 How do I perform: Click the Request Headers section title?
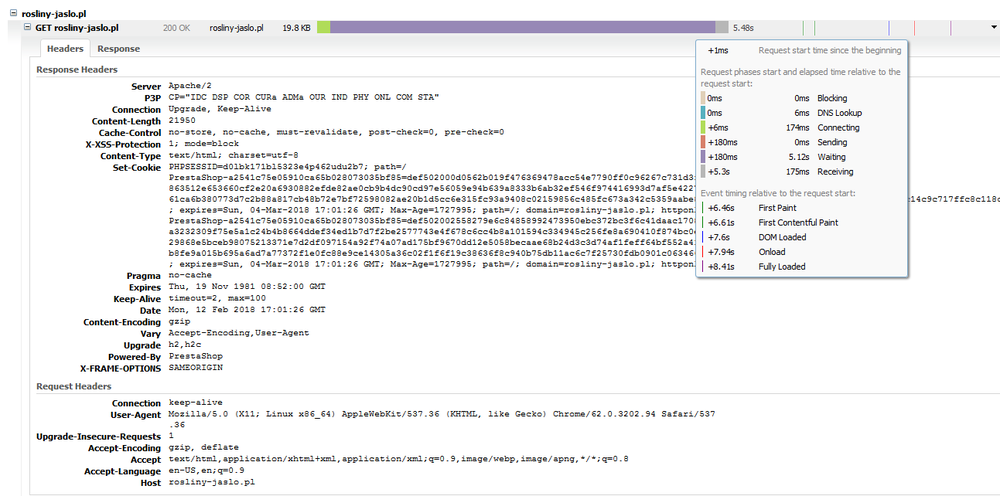coord(74,386)
